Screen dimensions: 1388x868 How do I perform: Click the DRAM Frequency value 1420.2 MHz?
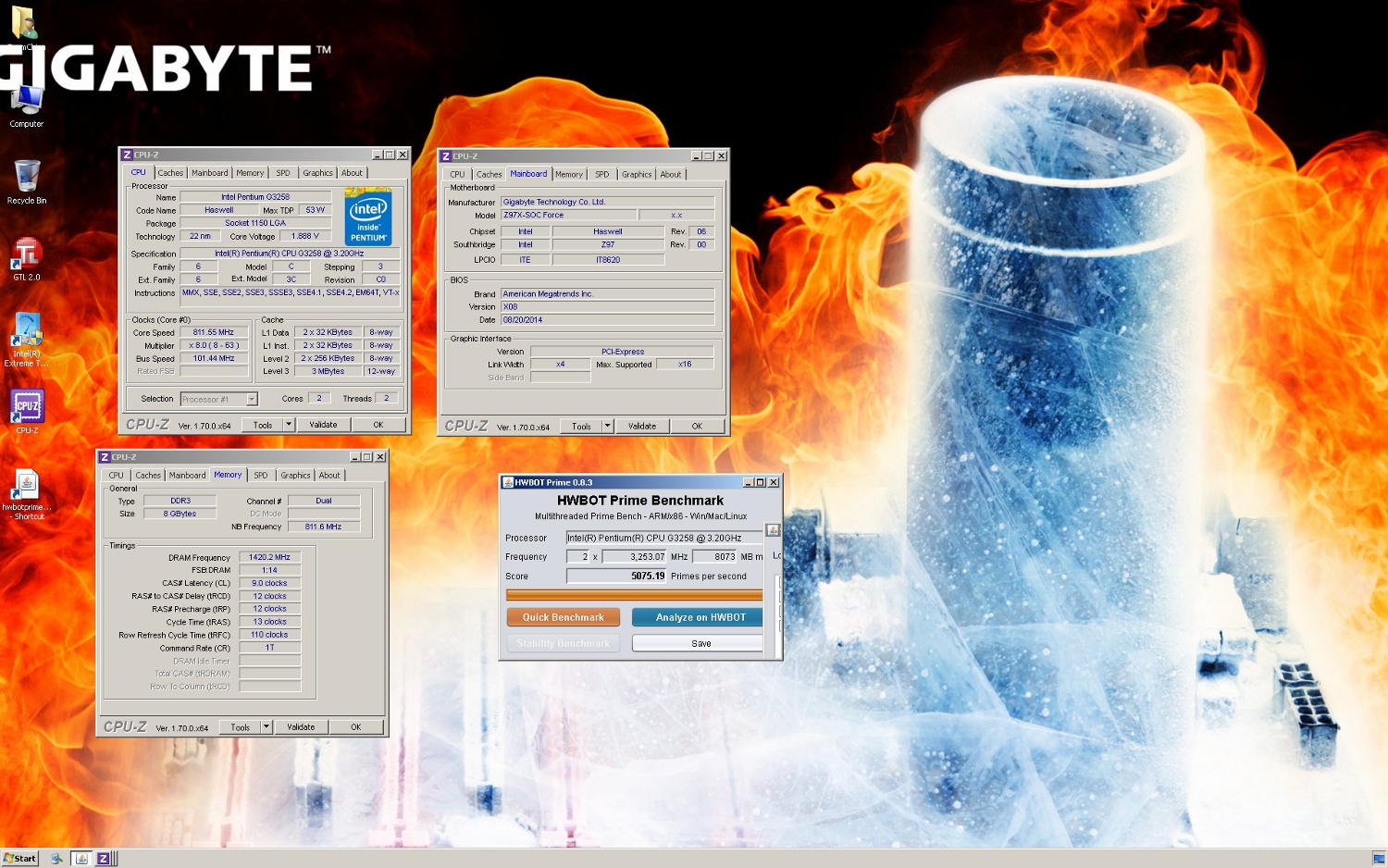[x=269, y=557]
